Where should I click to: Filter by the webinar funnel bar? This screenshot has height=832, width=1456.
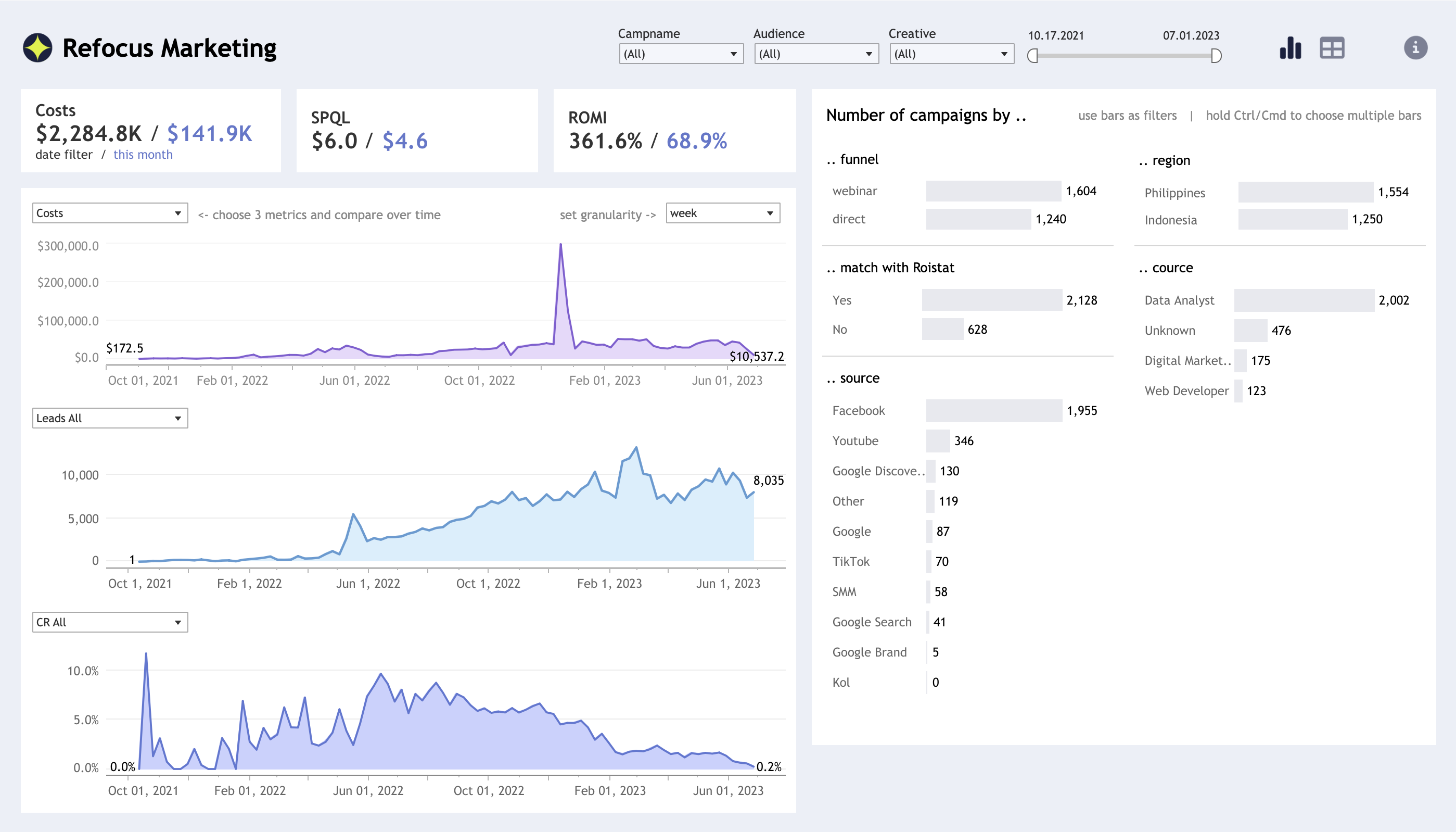[x=993, y=191]
